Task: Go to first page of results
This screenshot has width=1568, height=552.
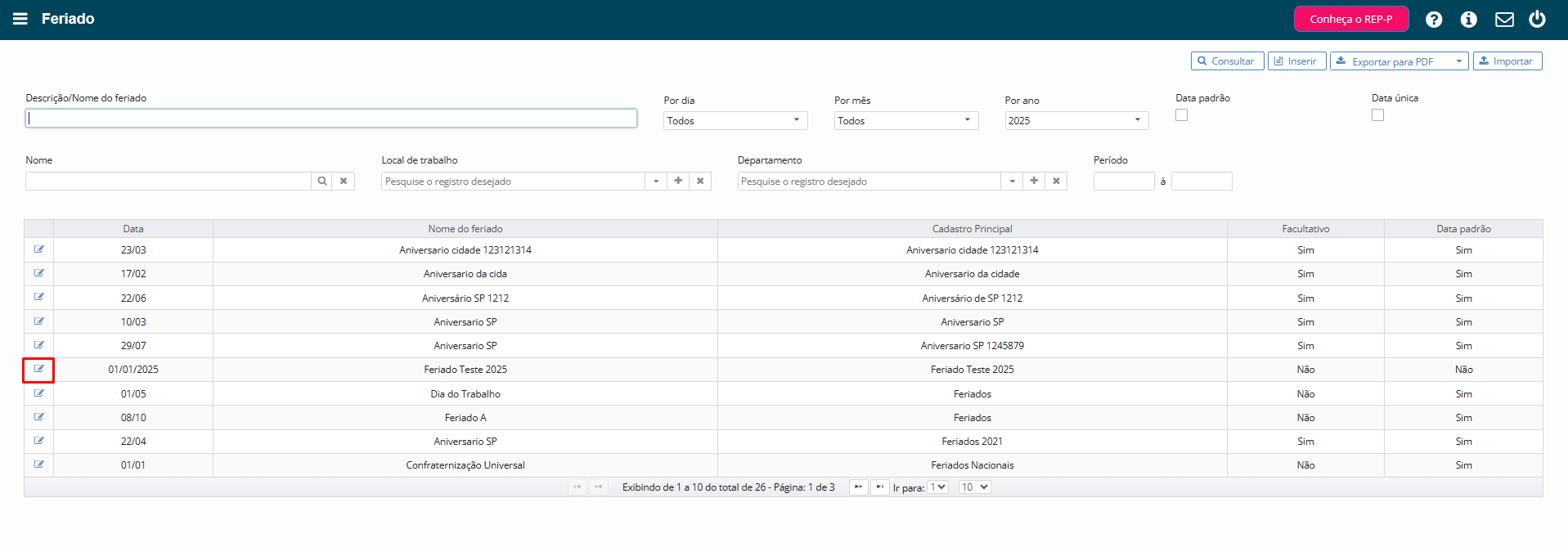Action: tap(577, 487)
